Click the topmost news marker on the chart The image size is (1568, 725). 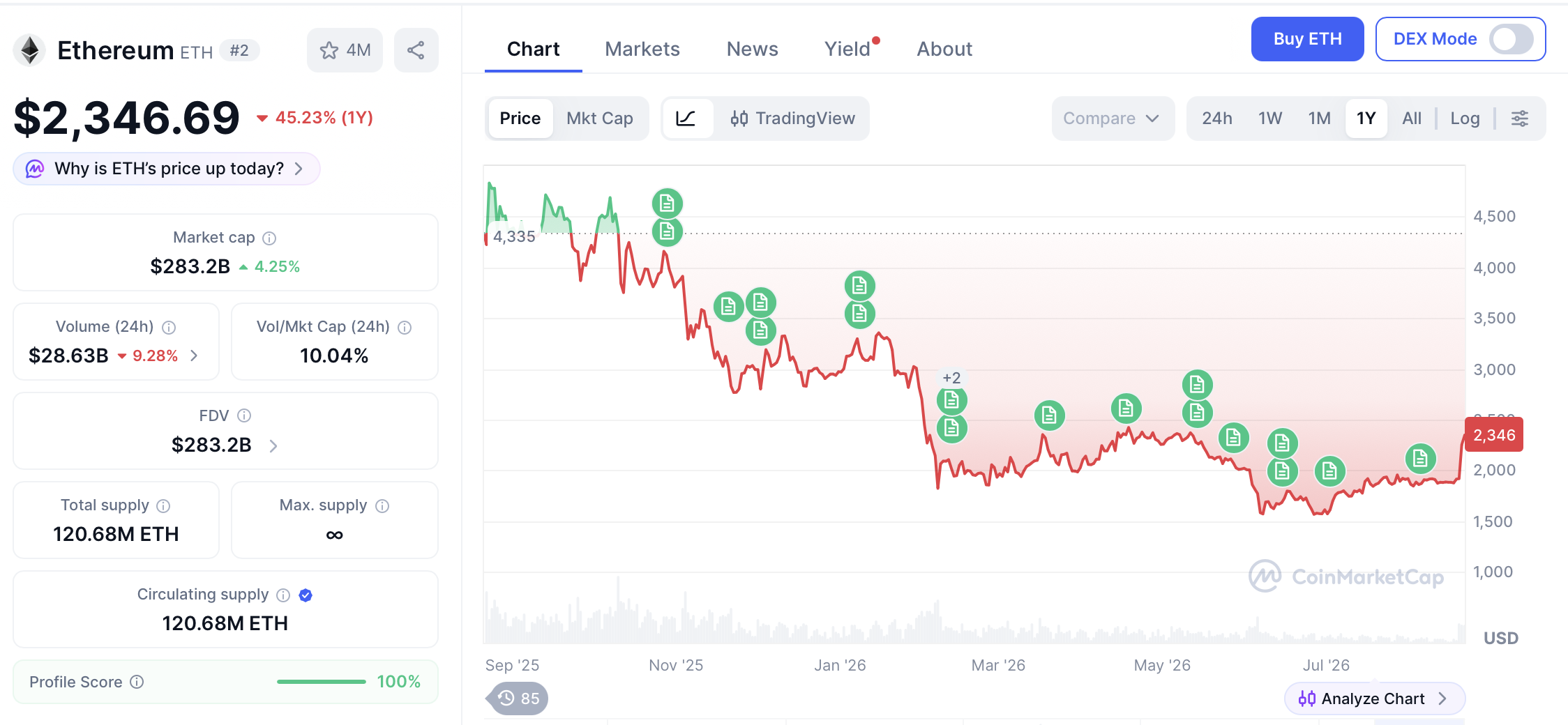(667, 204)
